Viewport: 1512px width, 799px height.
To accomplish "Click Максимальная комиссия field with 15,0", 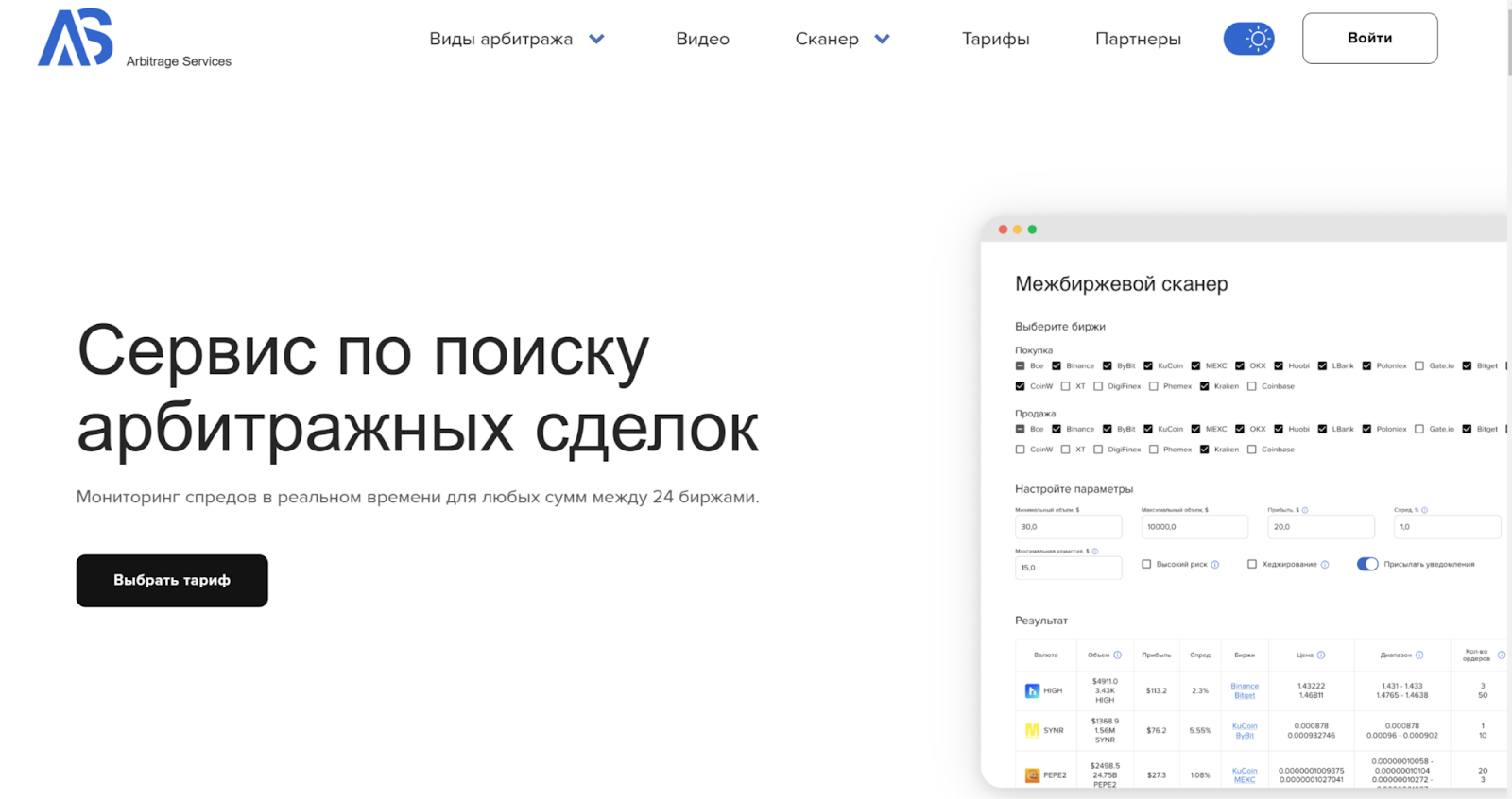I will (1068, 568).
